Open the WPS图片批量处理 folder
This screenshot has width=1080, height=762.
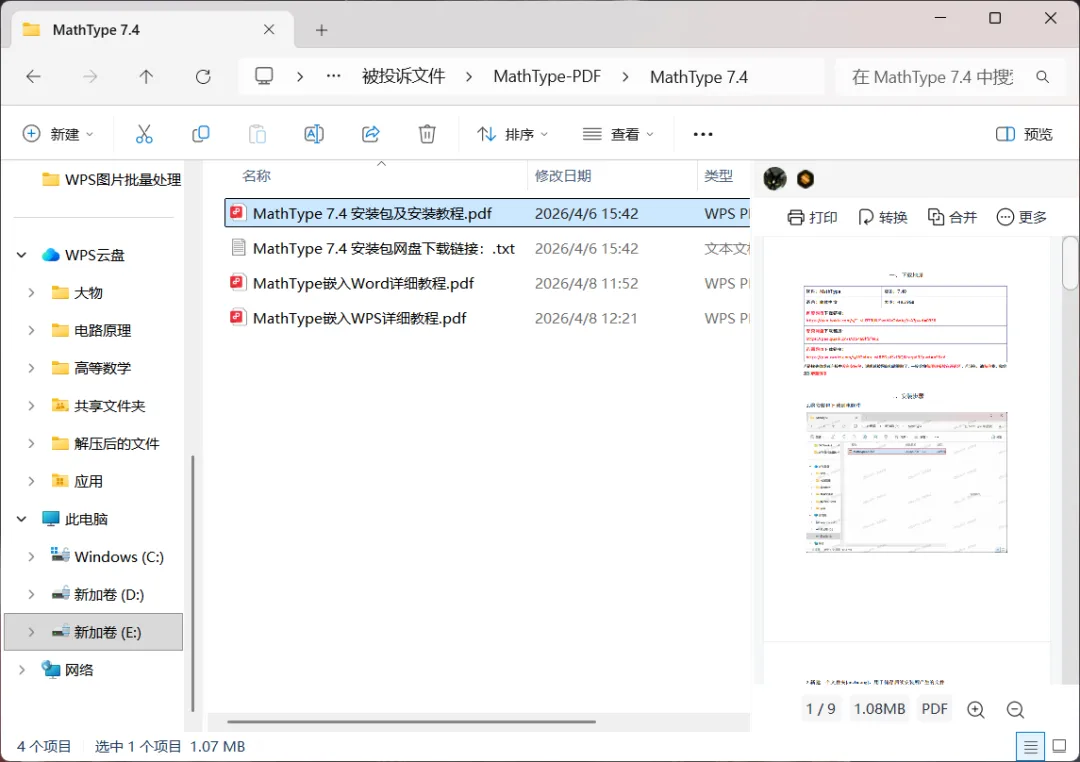(111, 180)
